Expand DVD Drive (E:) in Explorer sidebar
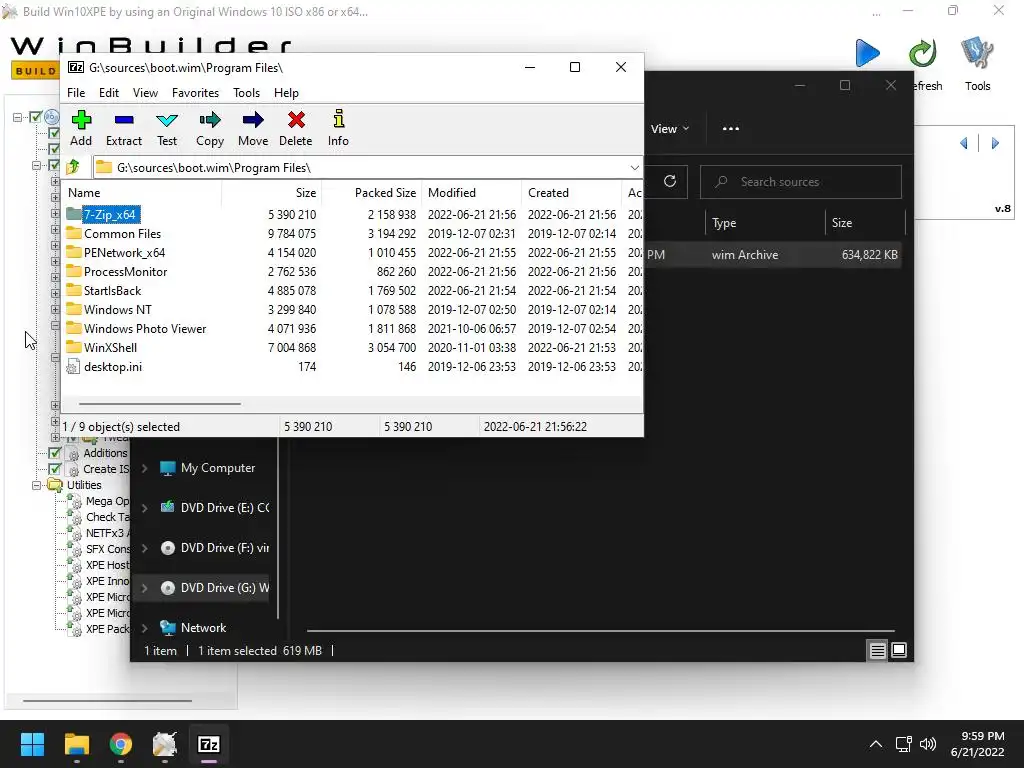This screenshot has width=1024, height=768. (144, 508)
